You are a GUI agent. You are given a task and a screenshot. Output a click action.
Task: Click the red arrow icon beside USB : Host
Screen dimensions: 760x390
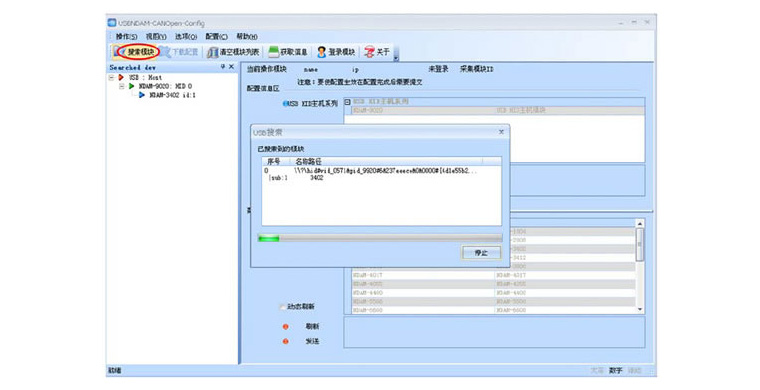tap(121, 78)
